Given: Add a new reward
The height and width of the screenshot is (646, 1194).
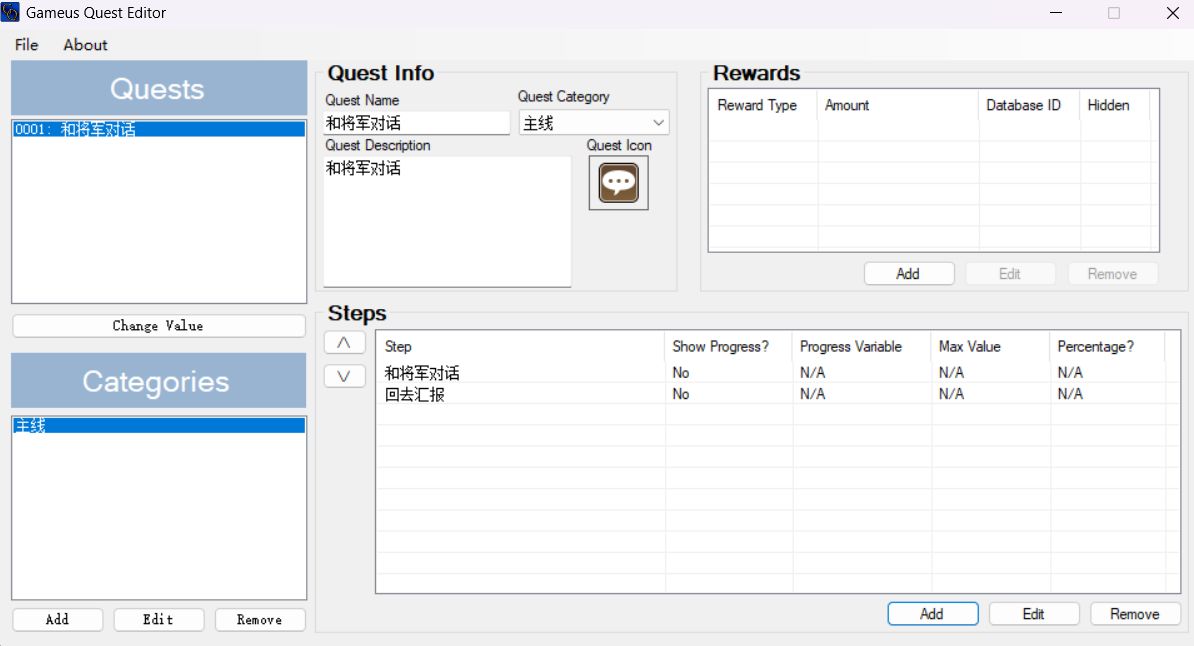Looking at the screenshot, I should [x=908, y=273].
